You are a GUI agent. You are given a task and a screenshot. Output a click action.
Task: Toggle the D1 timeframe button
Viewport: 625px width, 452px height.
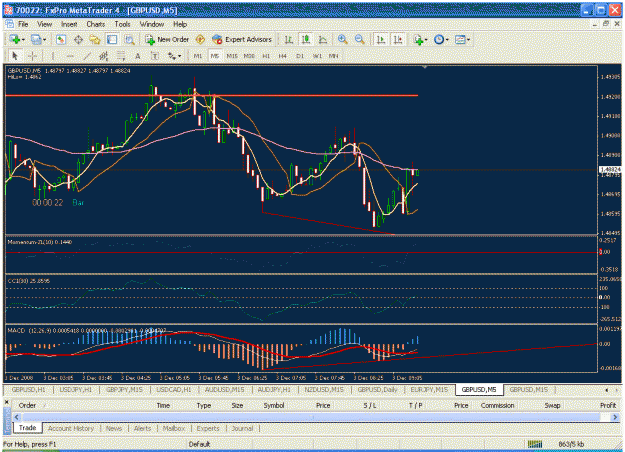click(x=300, y=56)
